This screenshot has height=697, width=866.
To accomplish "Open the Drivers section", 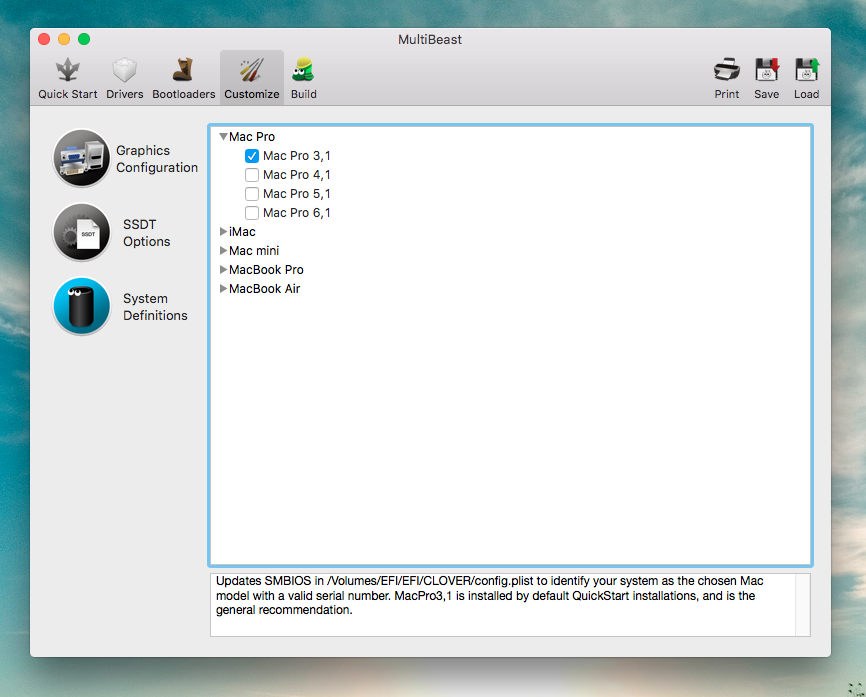I will coord(125,78).
